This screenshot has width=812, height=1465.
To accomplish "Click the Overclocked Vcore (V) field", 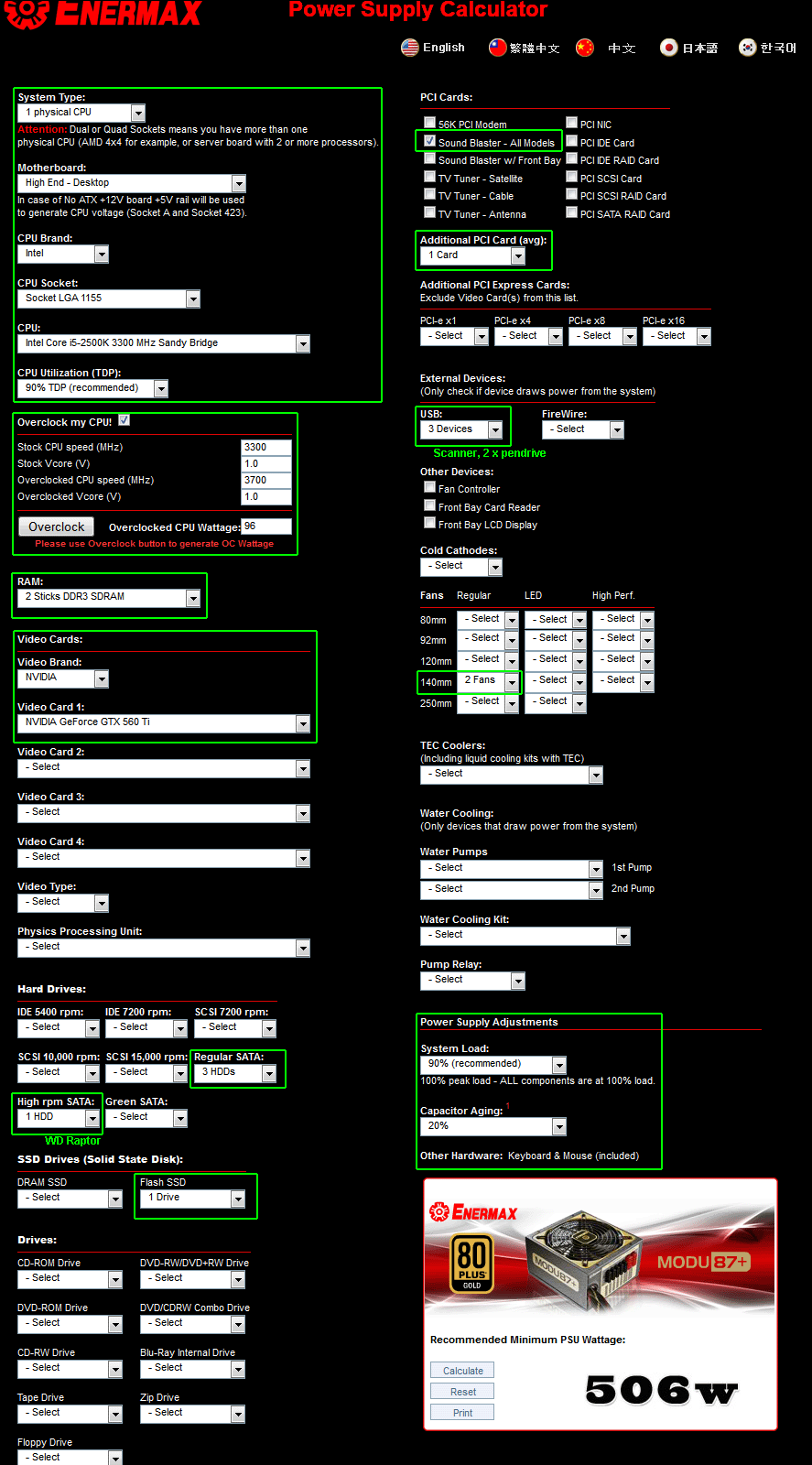I will (x=266, y=497).
